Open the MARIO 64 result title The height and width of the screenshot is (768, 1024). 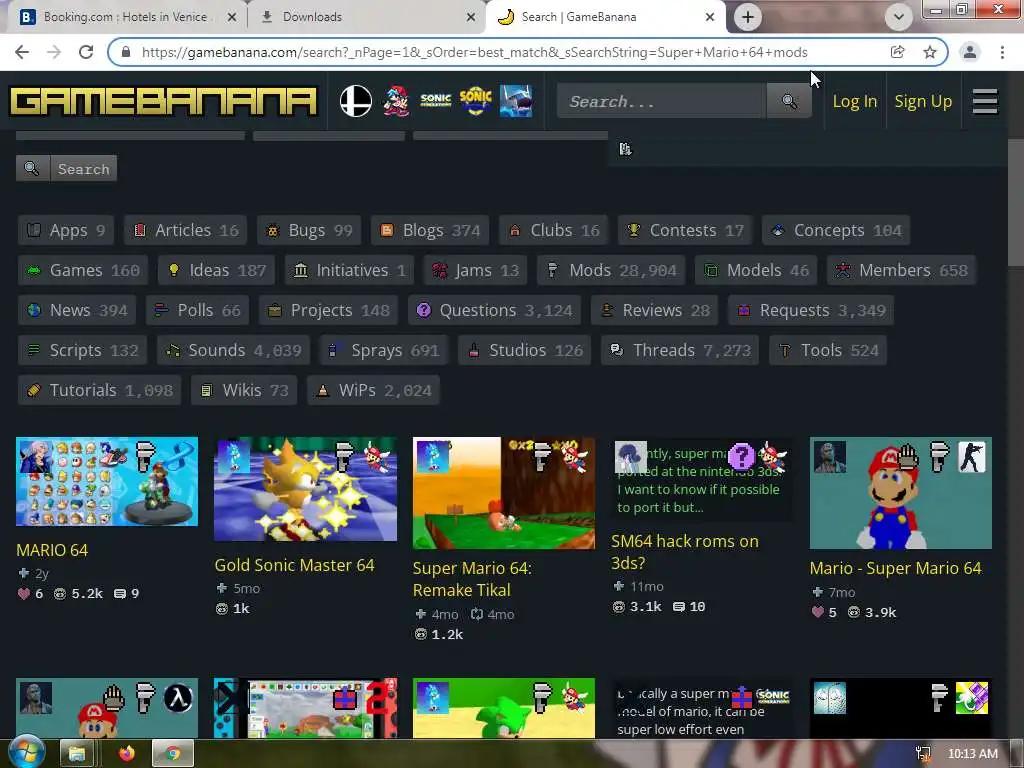tap(52, 550)
